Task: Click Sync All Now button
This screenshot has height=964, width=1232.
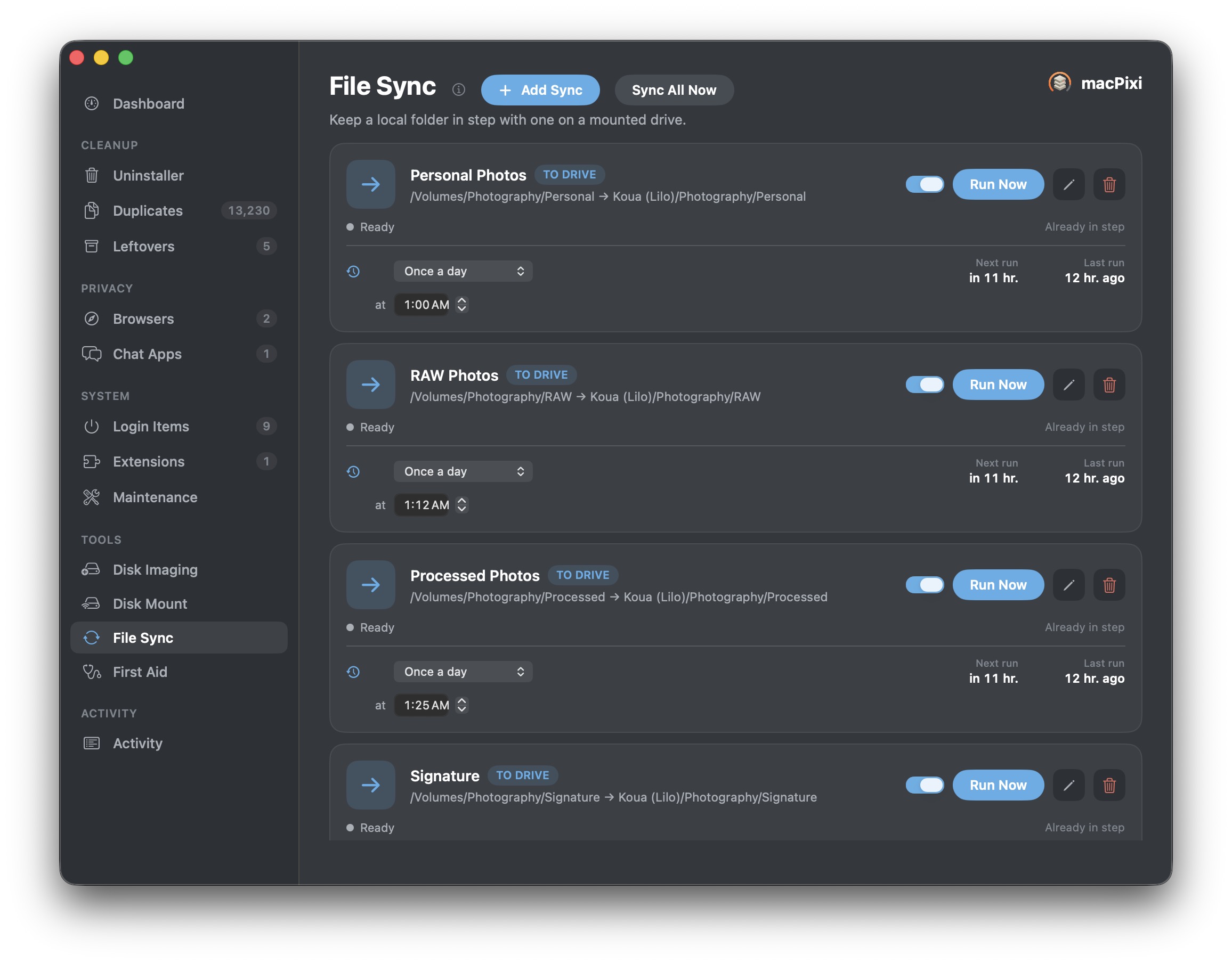Action: click(674, 89)
